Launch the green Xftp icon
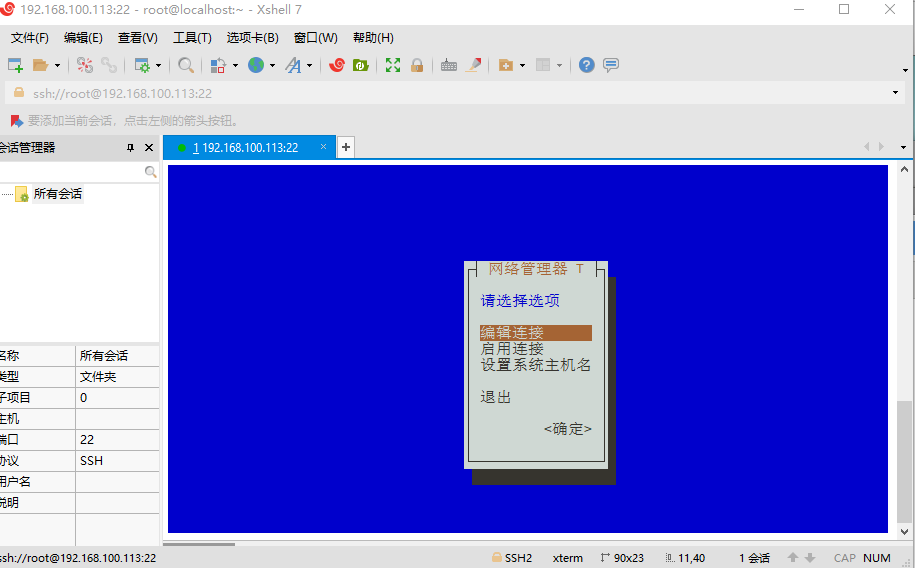 (361, 65)
